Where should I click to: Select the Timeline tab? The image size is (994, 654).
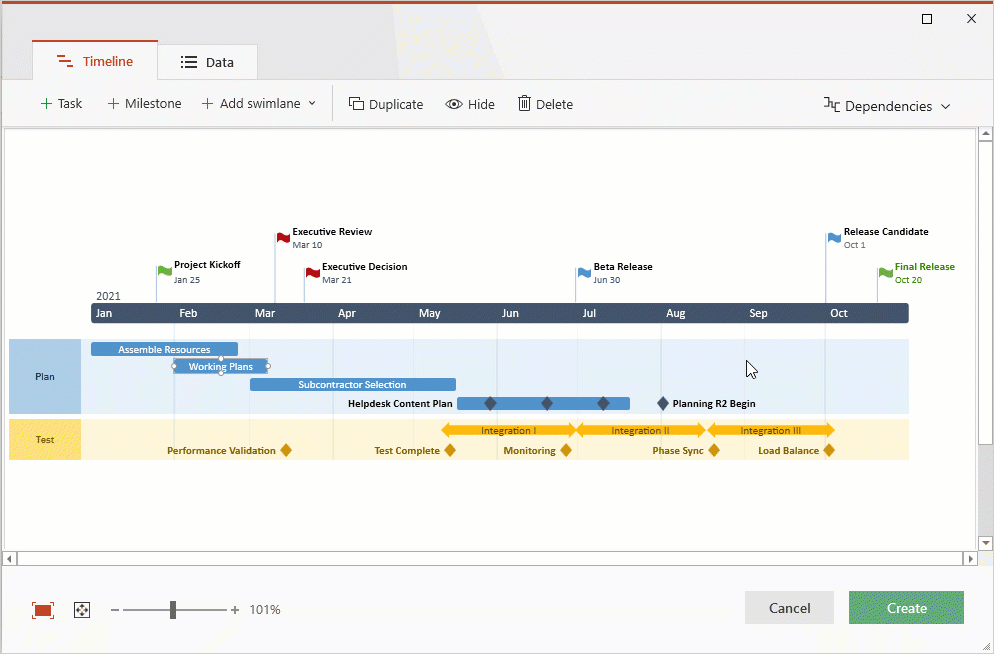pos(94,61)
